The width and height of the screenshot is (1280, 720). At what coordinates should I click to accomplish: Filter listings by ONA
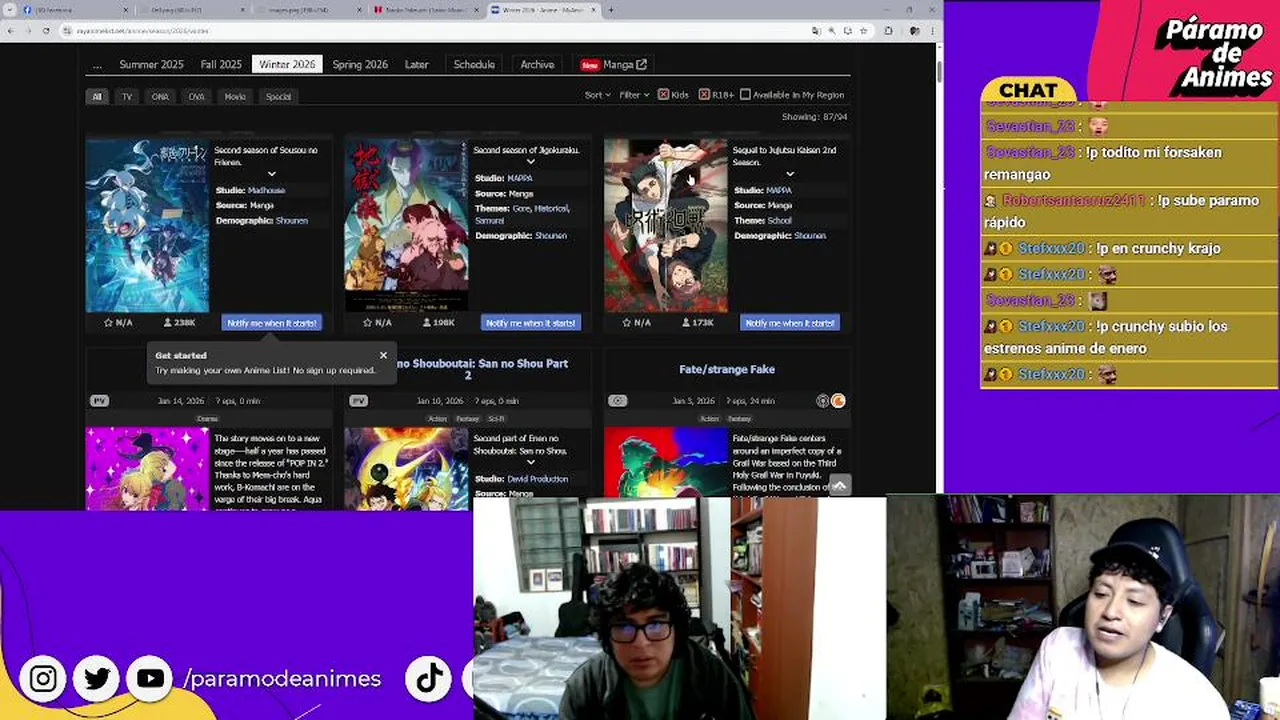click(160, 97)
